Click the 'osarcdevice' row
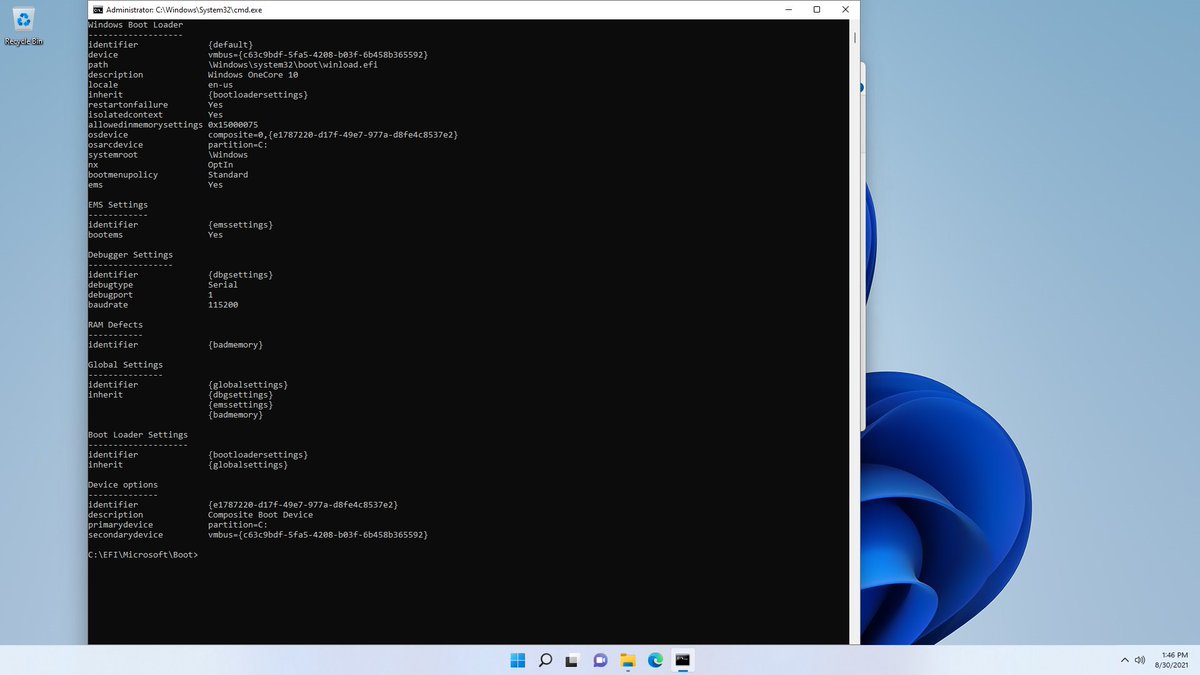Screen dimensions: 1200x675 [x=178, y=144]
